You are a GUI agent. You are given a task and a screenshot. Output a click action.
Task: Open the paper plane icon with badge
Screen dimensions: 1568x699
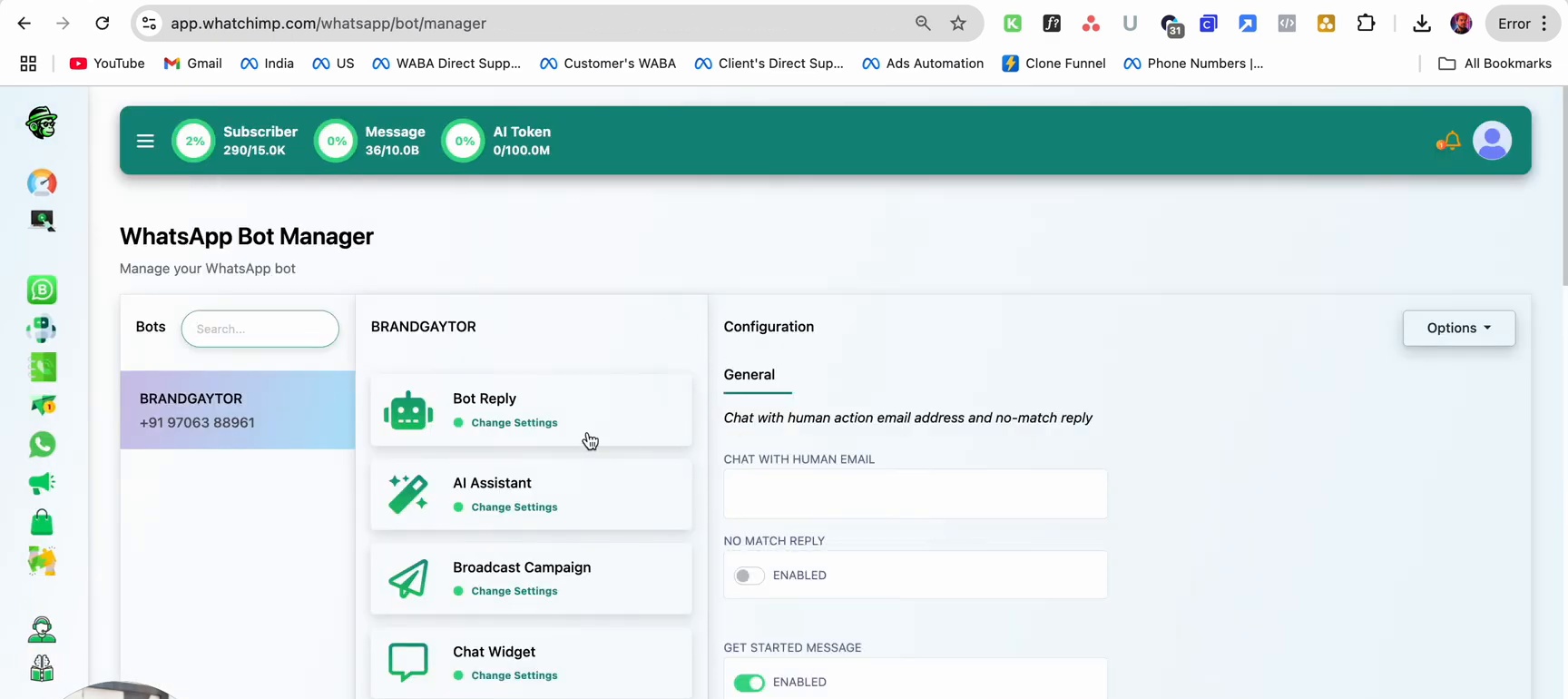42,406
